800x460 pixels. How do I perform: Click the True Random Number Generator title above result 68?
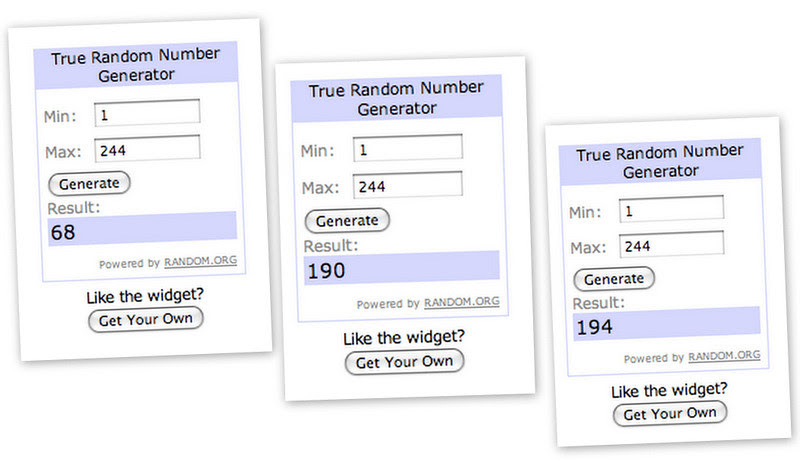tap(136, 65)
